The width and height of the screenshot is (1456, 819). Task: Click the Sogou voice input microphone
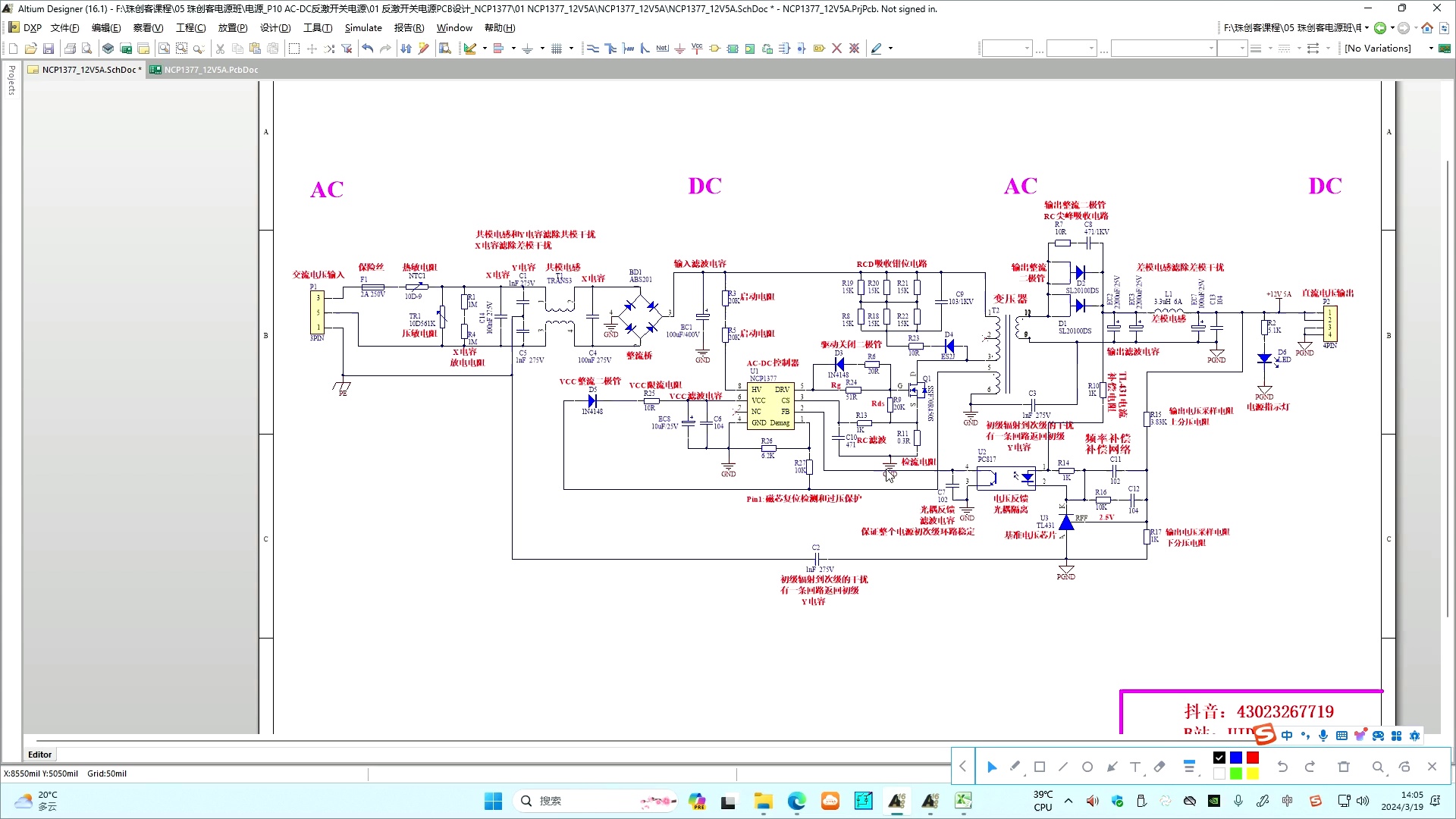[x=1323, y=736]
